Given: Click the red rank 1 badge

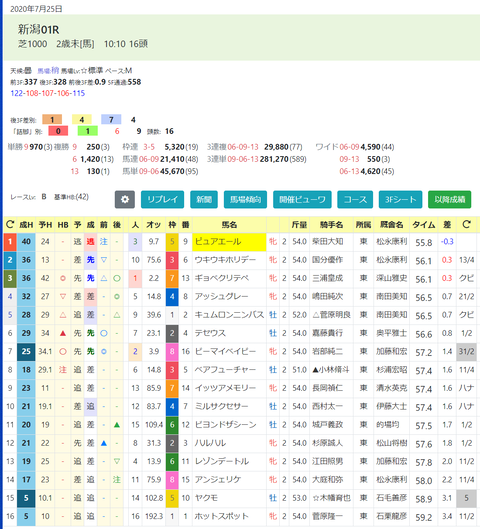Looking at the screenshot, I should pos(10,242).
